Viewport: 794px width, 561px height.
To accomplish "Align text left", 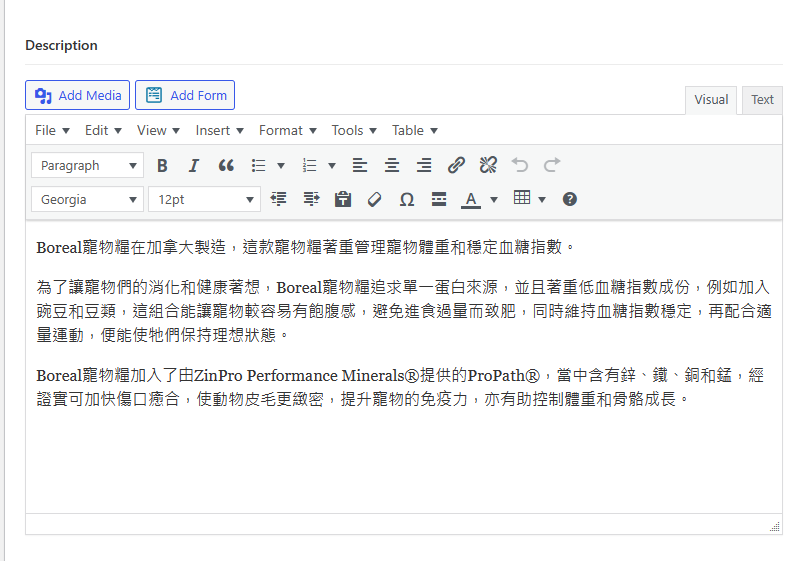I will tap(360, 165).
